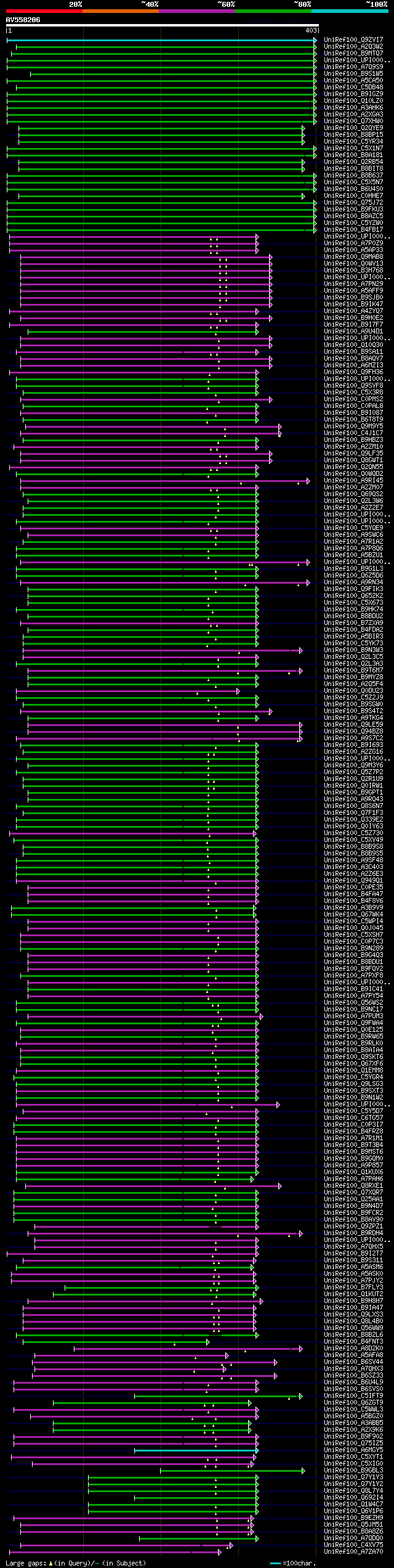Click the orange ~40% identity legend bar
Image resolution: width=394 pixels, height=1568 pixels.
pos(120,11)
